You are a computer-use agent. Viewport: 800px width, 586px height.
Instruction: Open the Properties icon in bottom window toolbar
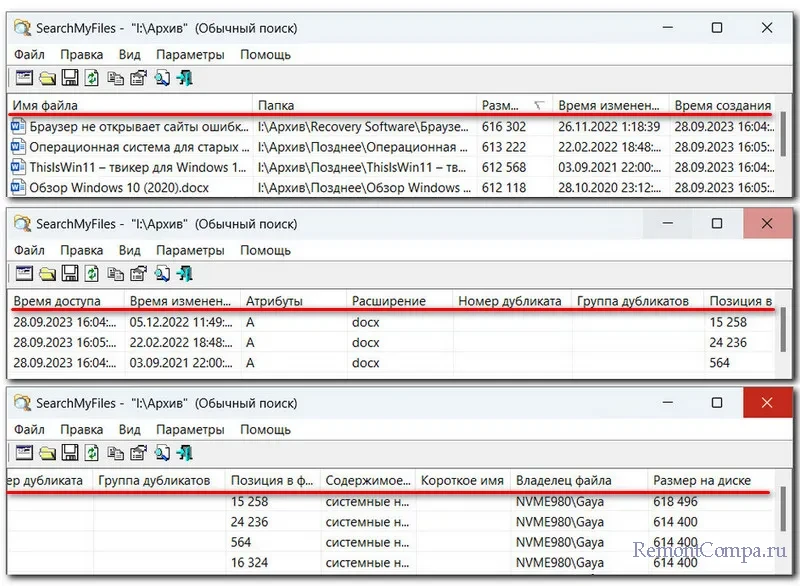click(139, 454)
